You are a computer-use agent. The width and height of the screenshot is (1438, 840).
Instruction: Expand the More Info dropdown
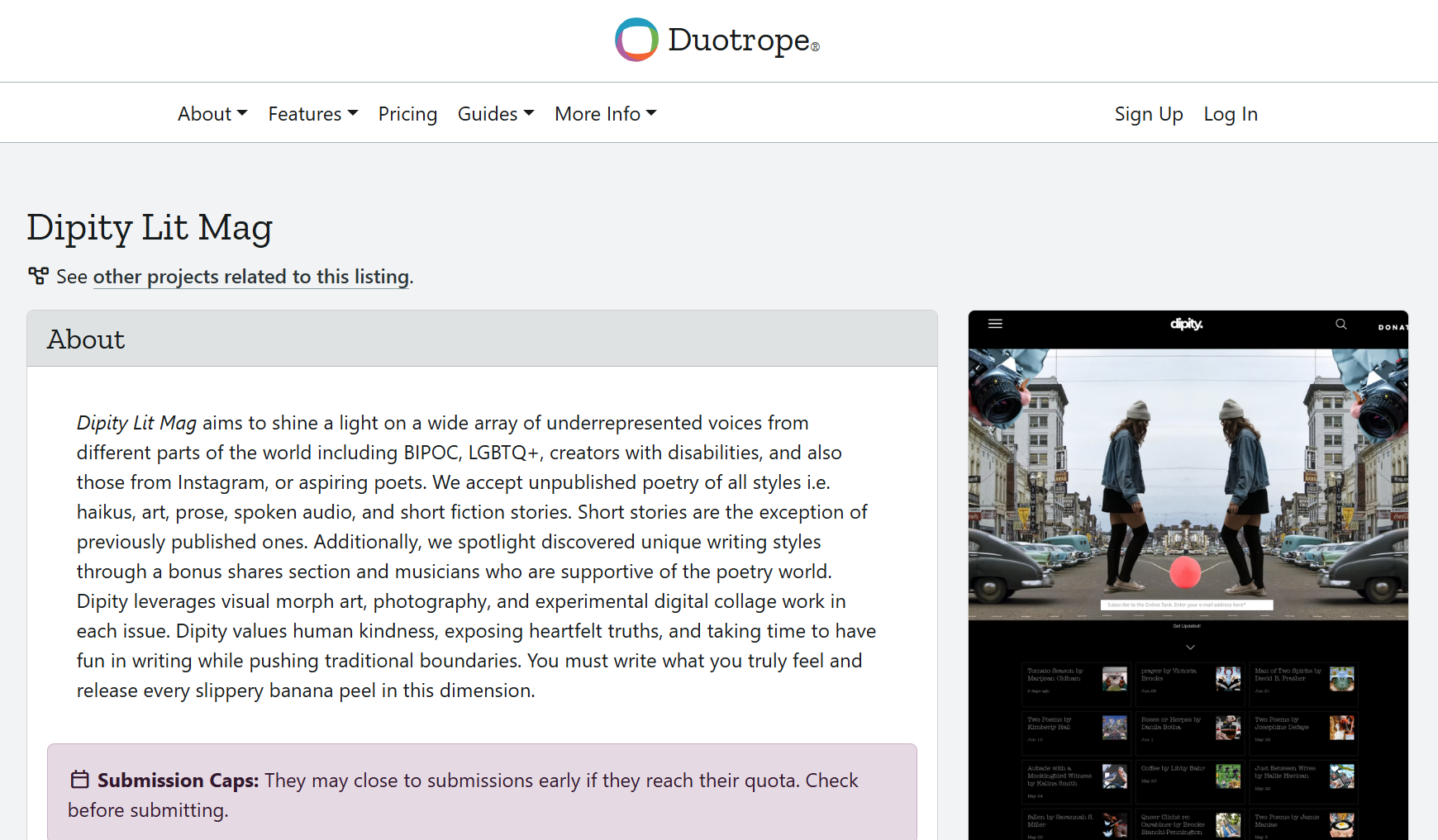(x=606, y=114)
